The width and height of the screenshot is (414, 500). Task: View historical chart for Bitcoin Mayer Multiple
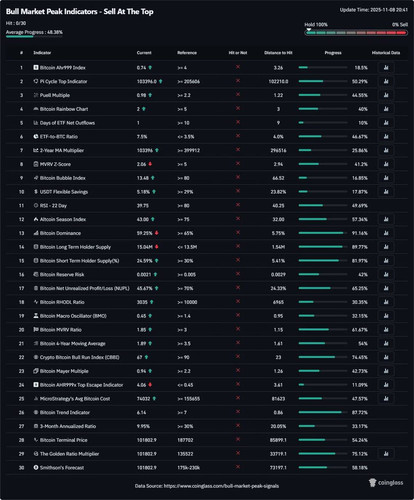(x=386, y=371)
